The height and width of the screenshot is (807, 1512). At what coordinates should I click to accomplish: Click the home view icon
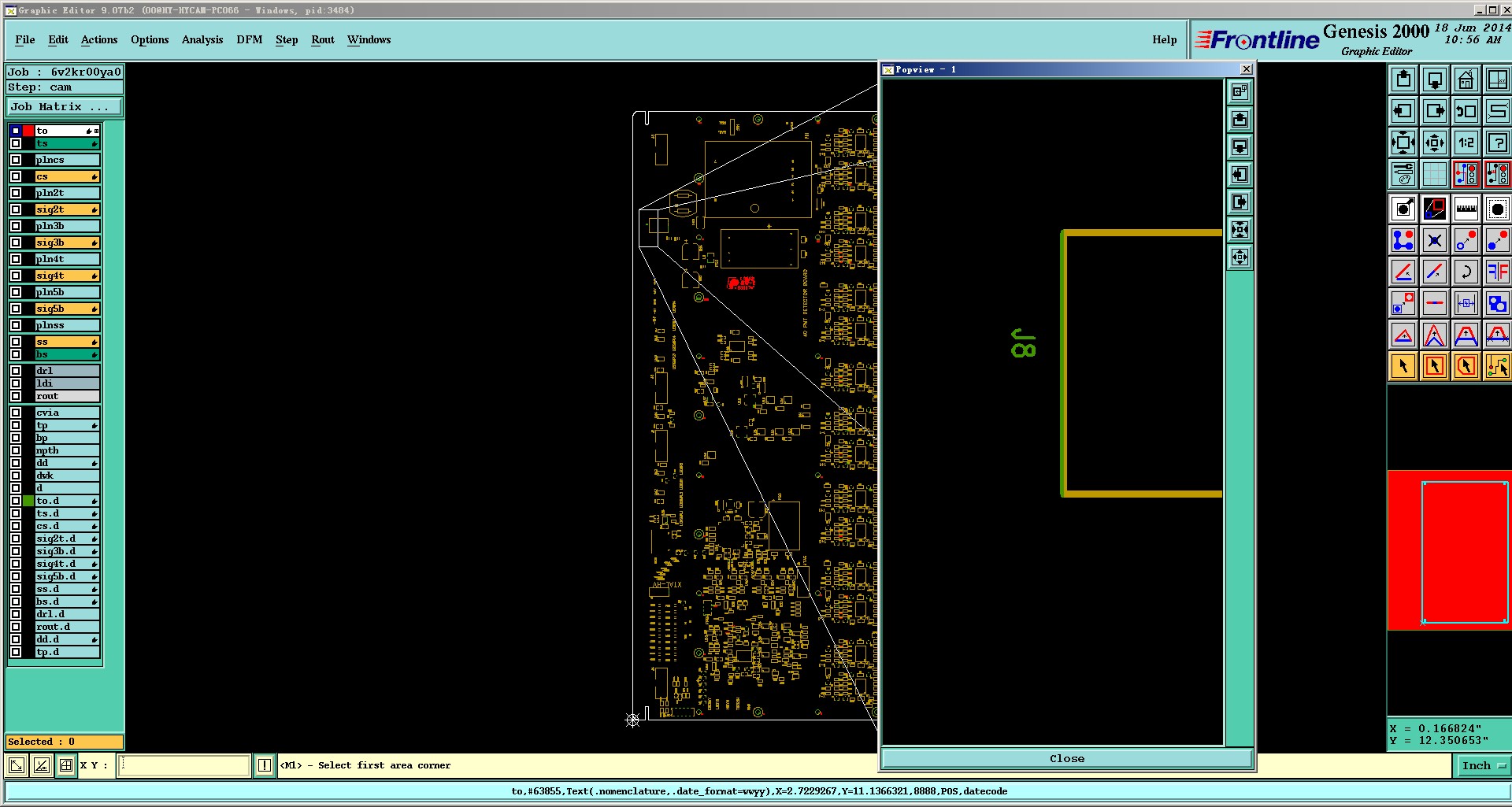[x=1466, y=80]
